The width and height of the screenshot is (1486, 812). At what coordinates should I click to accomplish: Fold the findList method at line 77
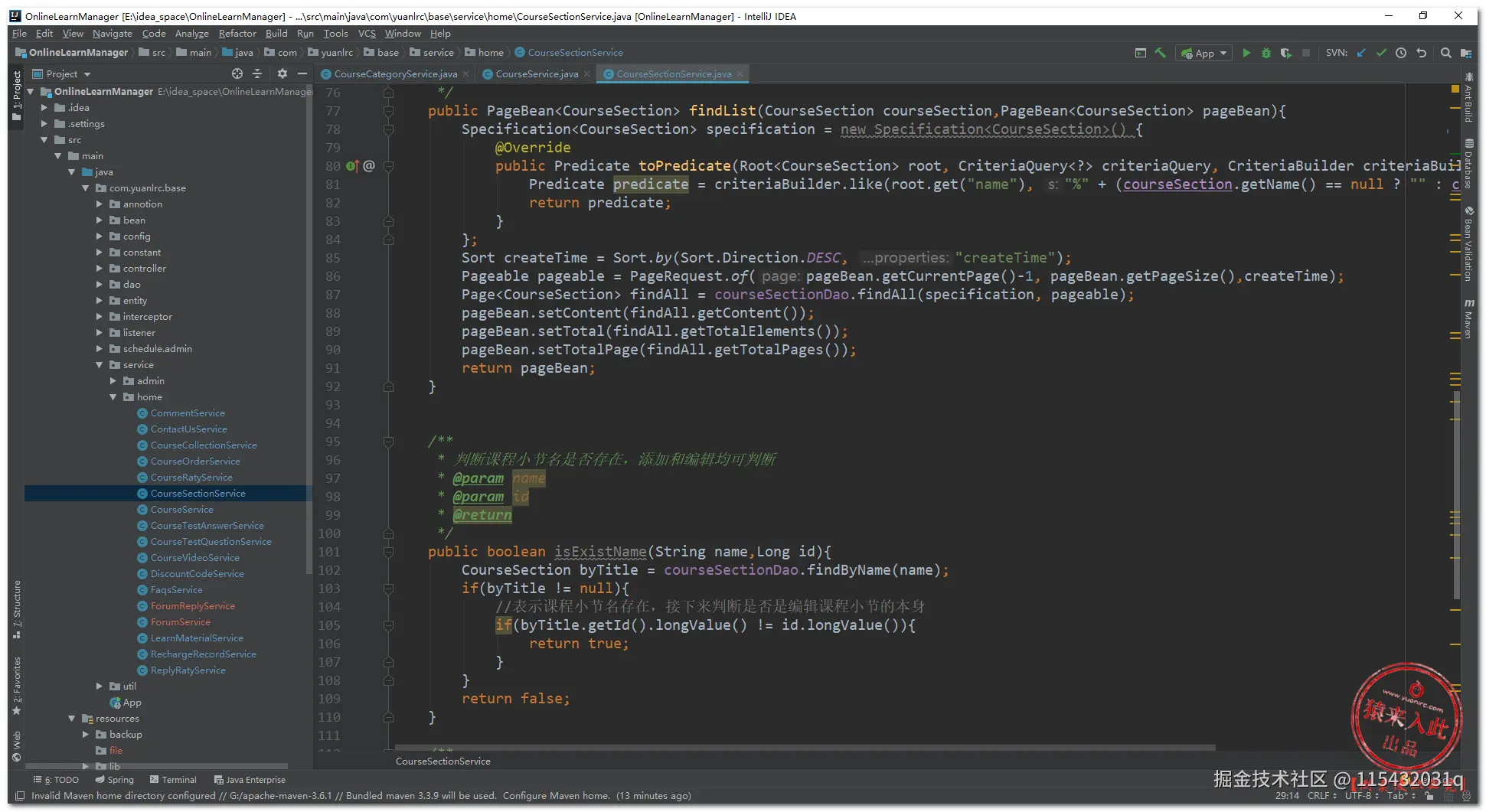pos(388,111)
